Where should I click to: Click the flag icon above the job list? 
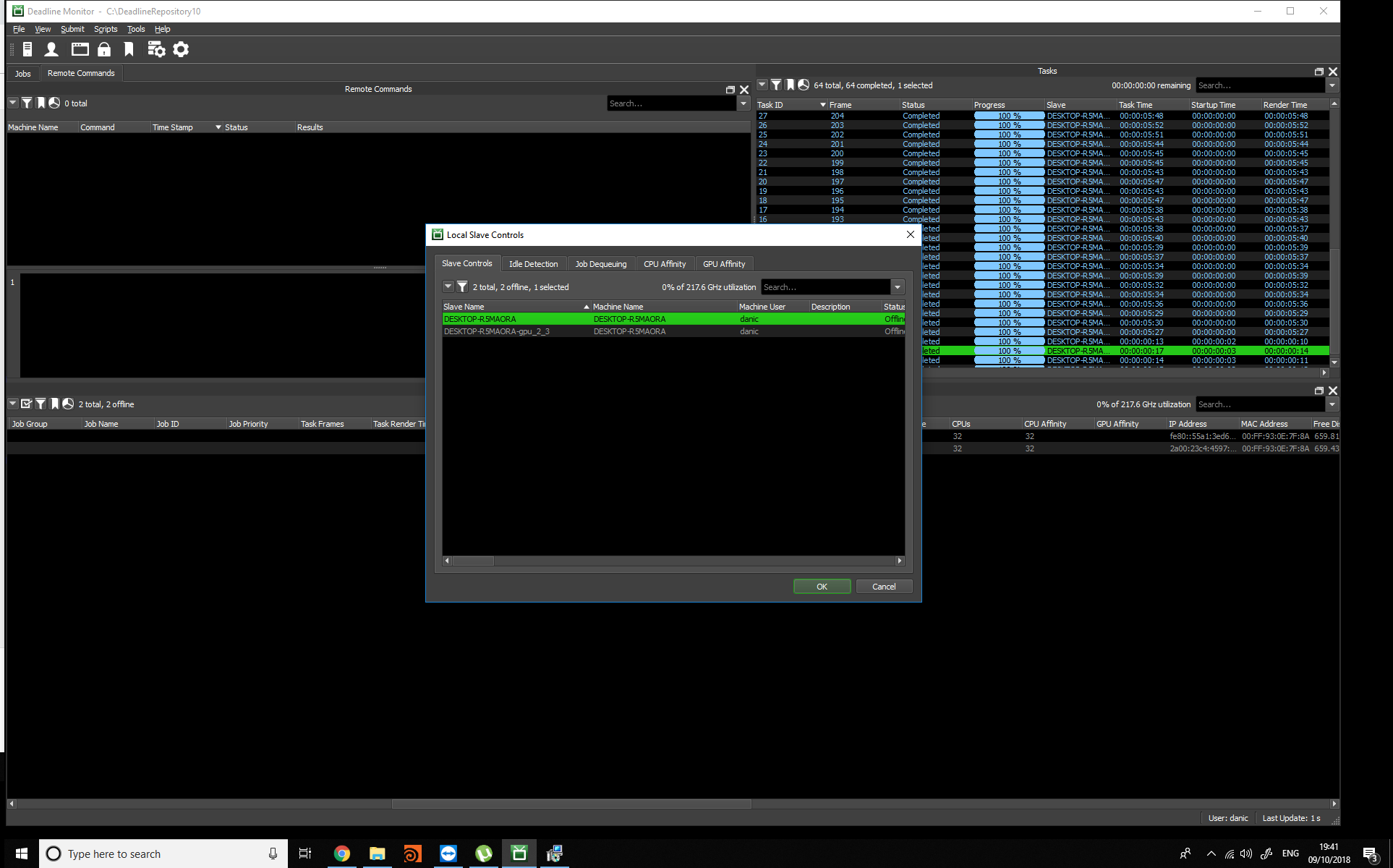click(54, 404)
